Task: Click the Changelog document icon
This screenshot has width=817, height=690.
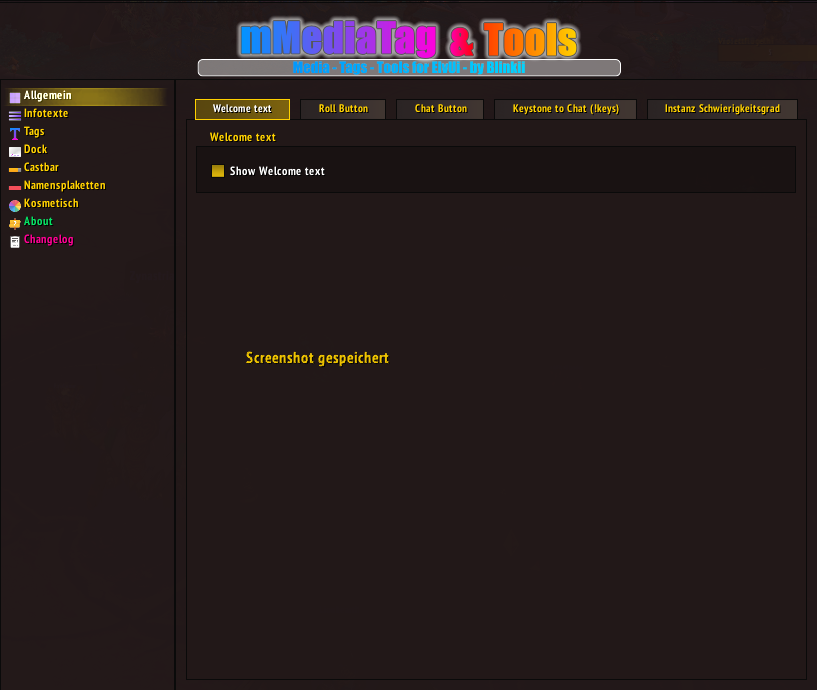Action: point(14,241)
